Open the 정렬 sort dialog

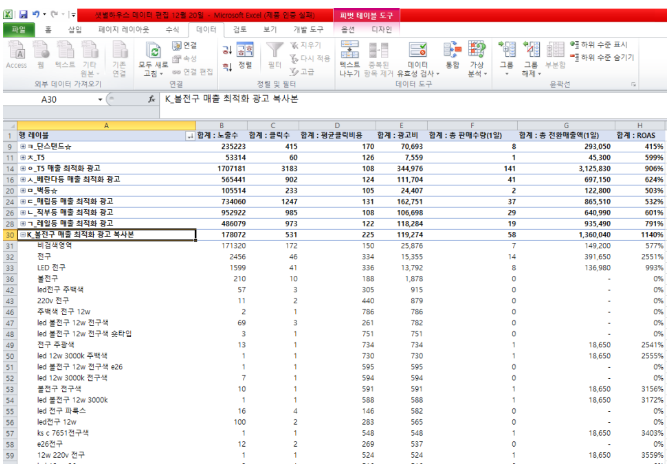click(x=245, y=55)
